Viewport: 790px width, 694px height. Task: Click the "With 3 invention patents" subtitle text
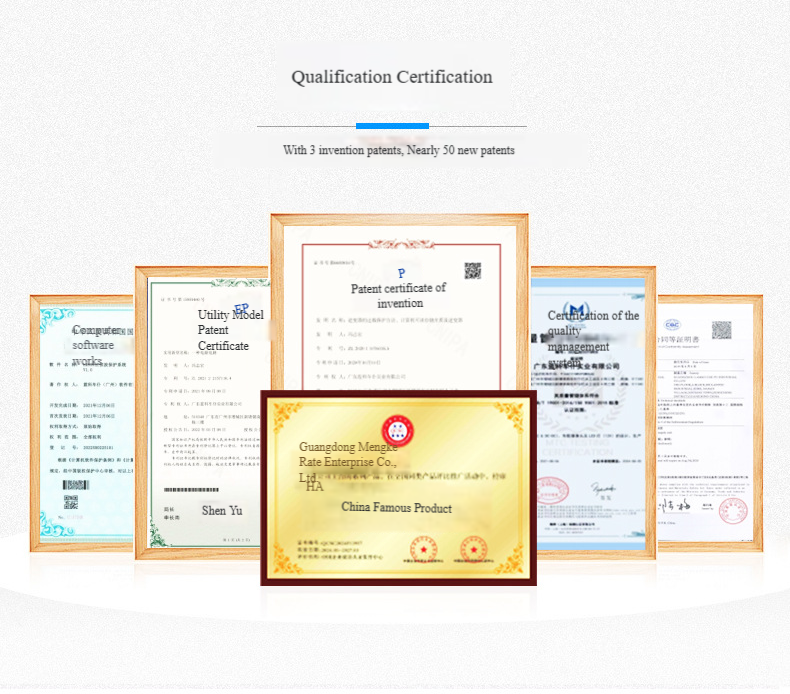(398, 150)
